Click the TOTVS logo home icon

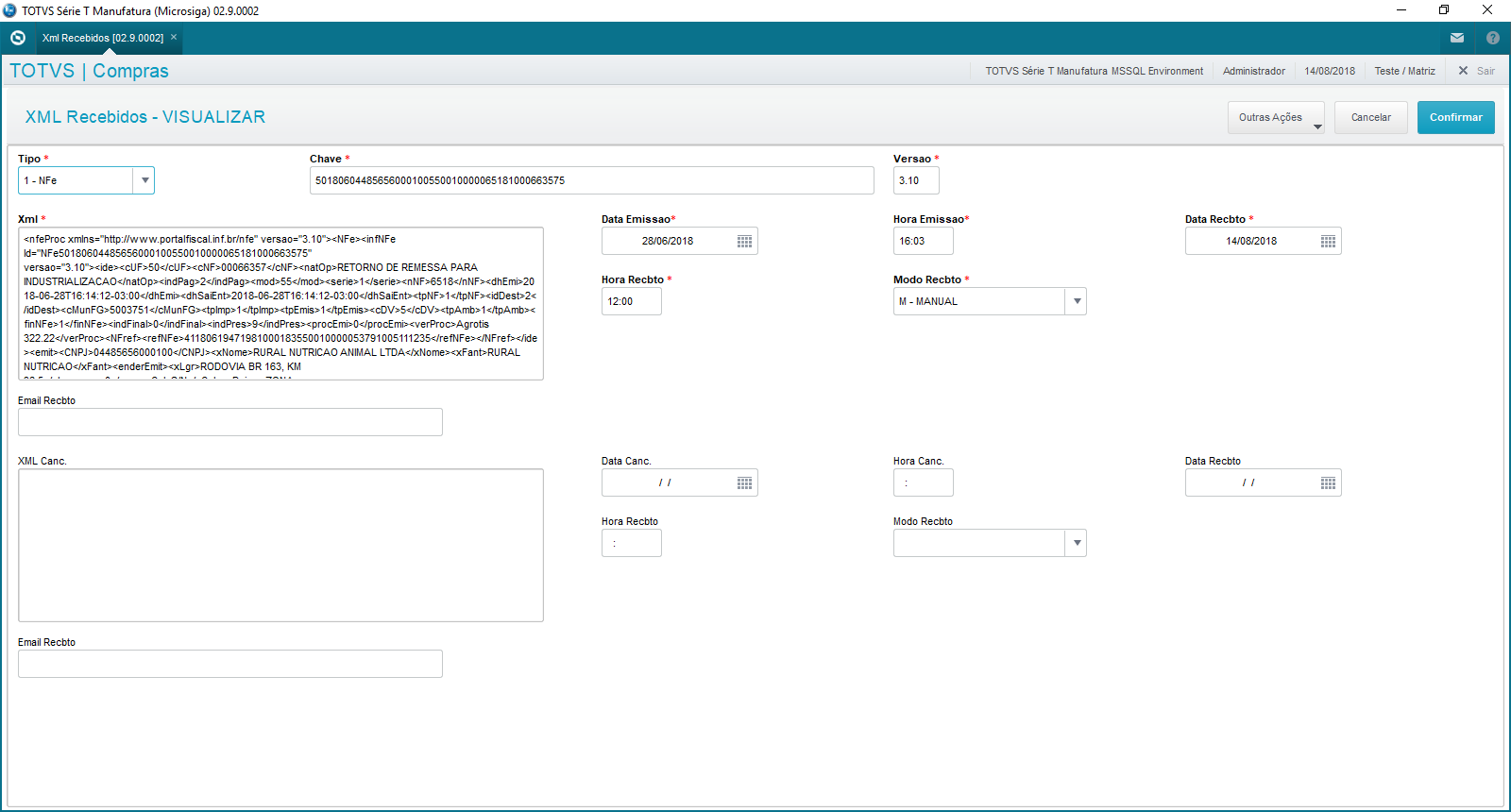(17, 38)
